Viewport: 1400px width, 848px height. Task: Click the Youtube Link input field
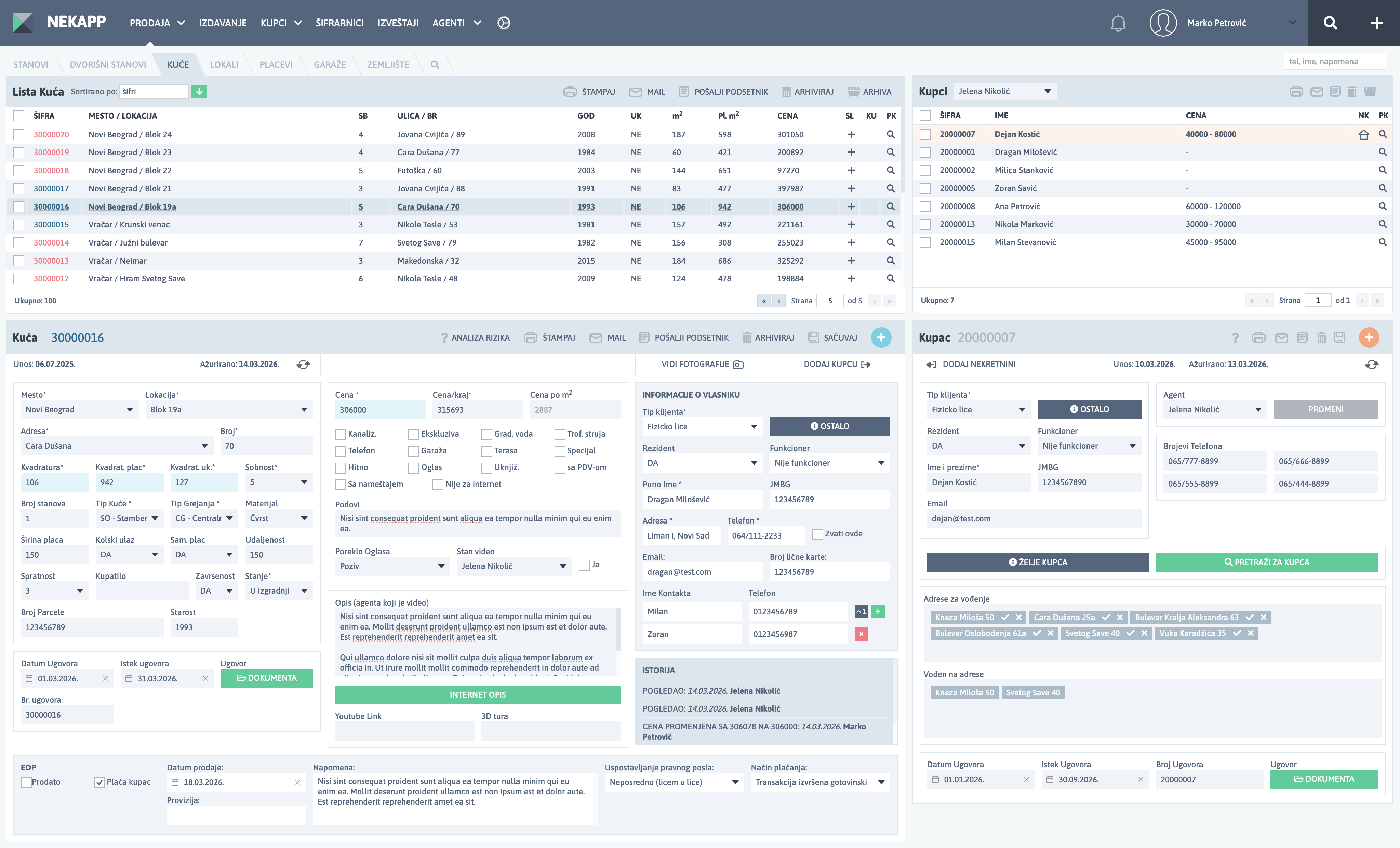point(404,731)
